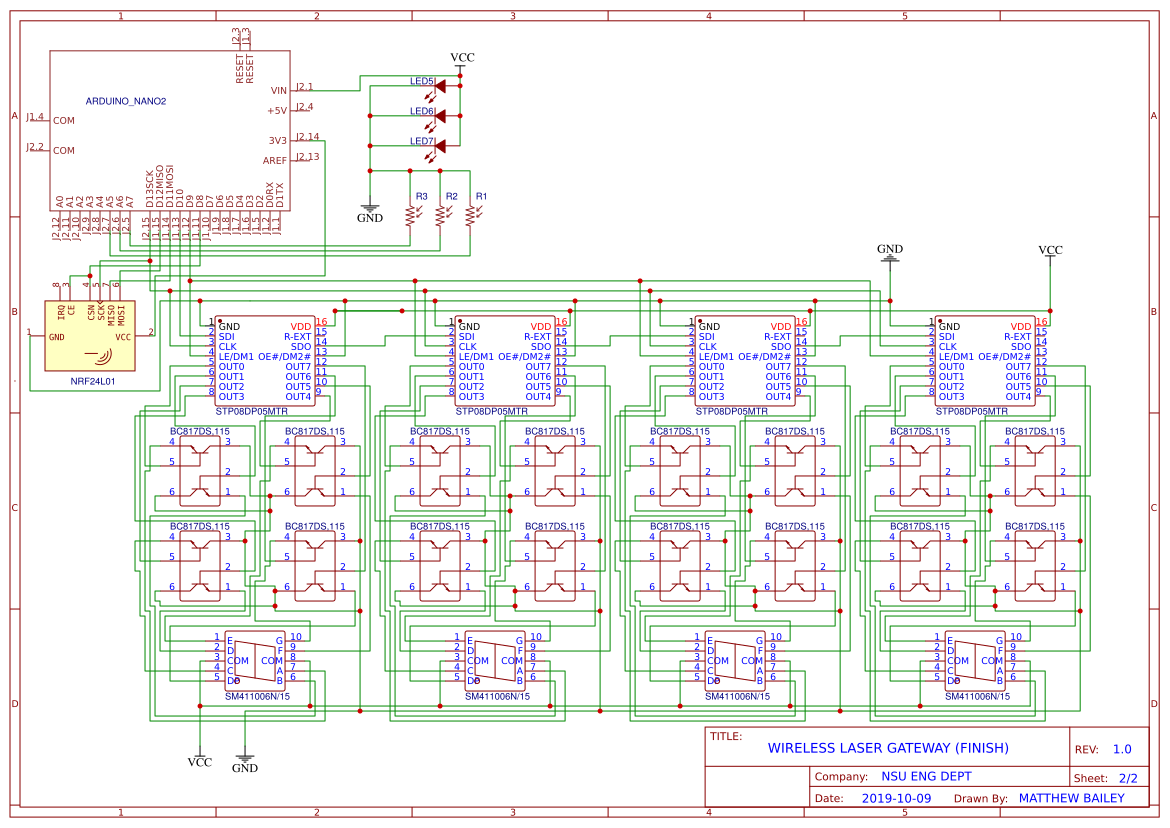Click the title WIRELESS LASER GATEWAY (FINISH)
Image resolution: width=1170 pixels, height=828 pixels.
click(889, 747)
